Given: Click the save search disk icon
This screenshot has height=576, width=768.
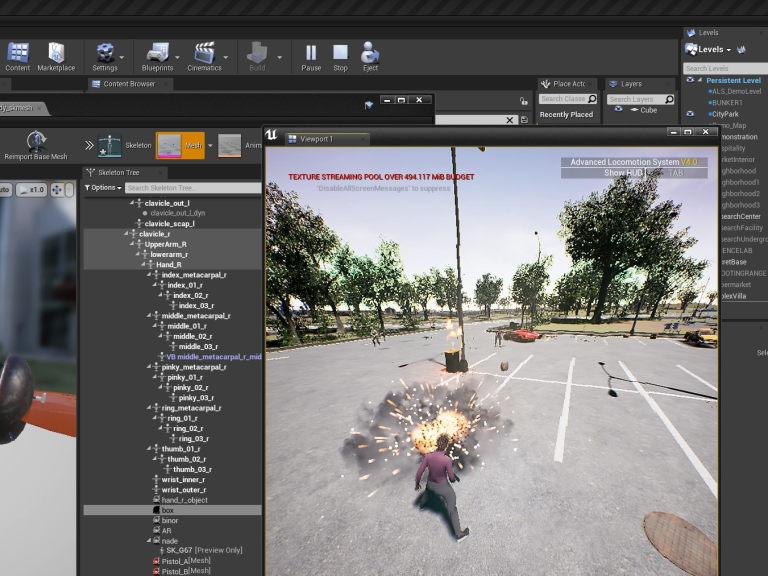Looking at the screenshot, I should point(525,120).
